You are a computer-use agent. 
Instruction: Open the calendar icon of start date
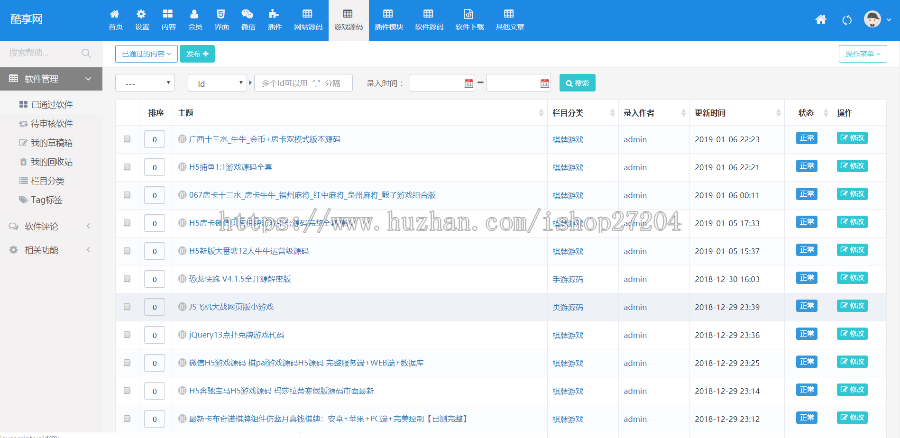(x=469, y=83)
